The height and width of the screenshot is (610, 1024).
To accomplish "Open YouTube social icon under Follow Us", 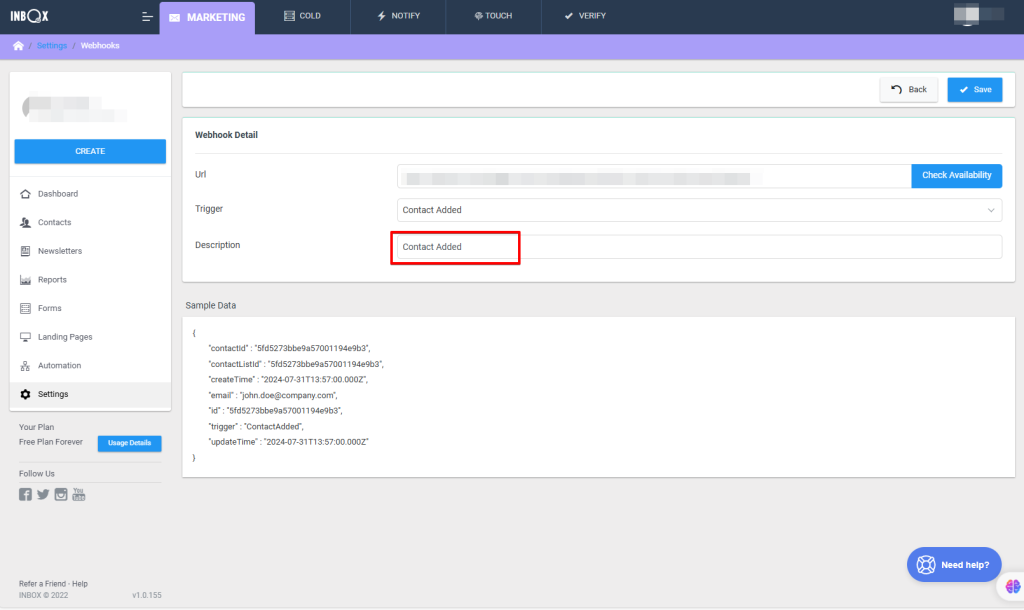I will [79, 494].
